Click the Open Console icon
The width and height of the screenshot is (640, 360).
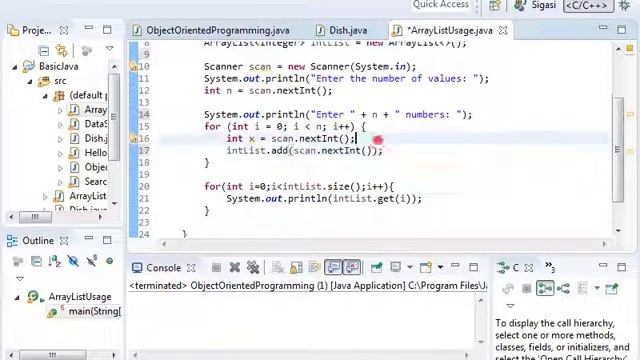point(426,268)
